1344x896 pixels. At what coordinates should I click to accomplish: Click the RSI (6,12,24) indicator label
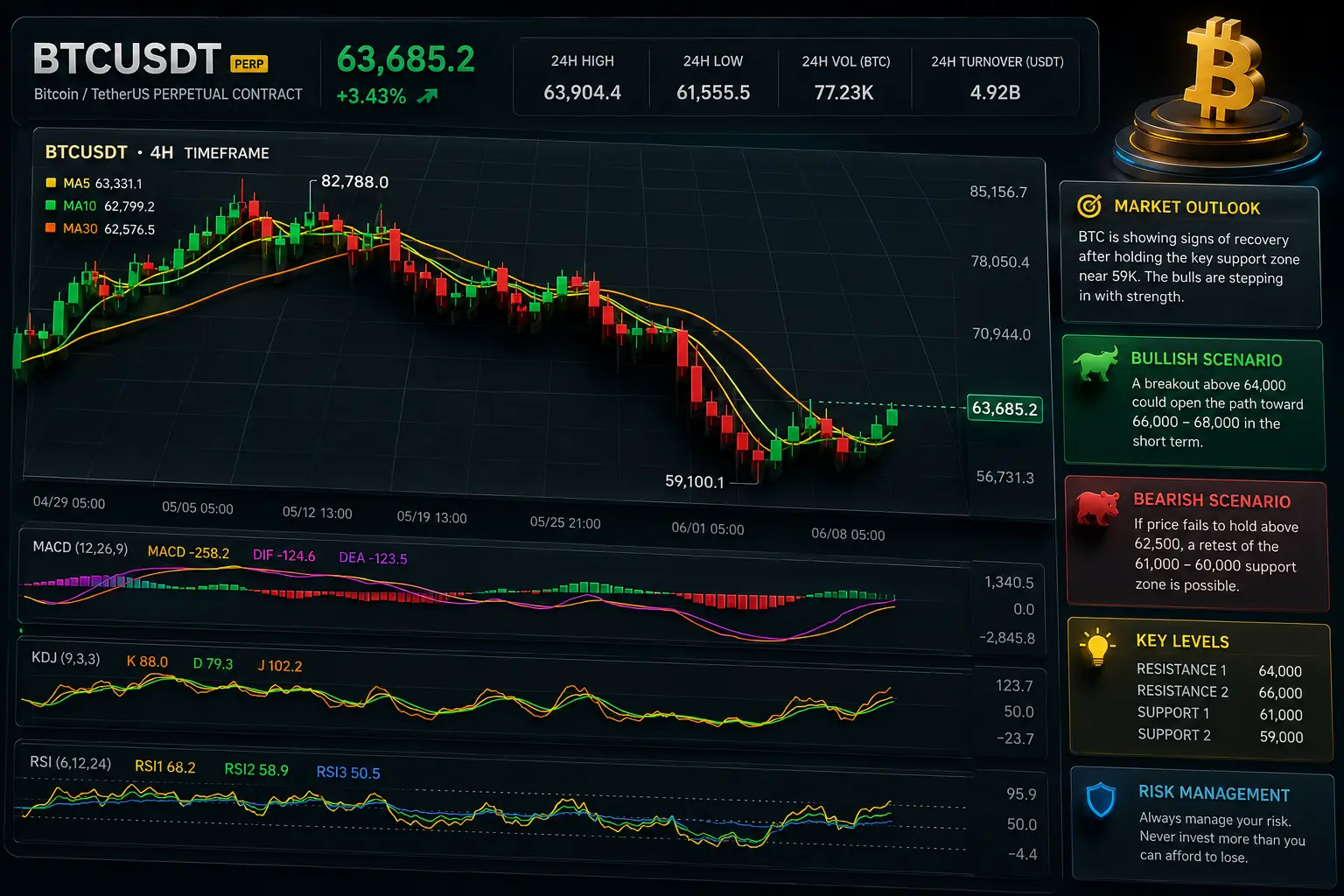coord(71,763)
